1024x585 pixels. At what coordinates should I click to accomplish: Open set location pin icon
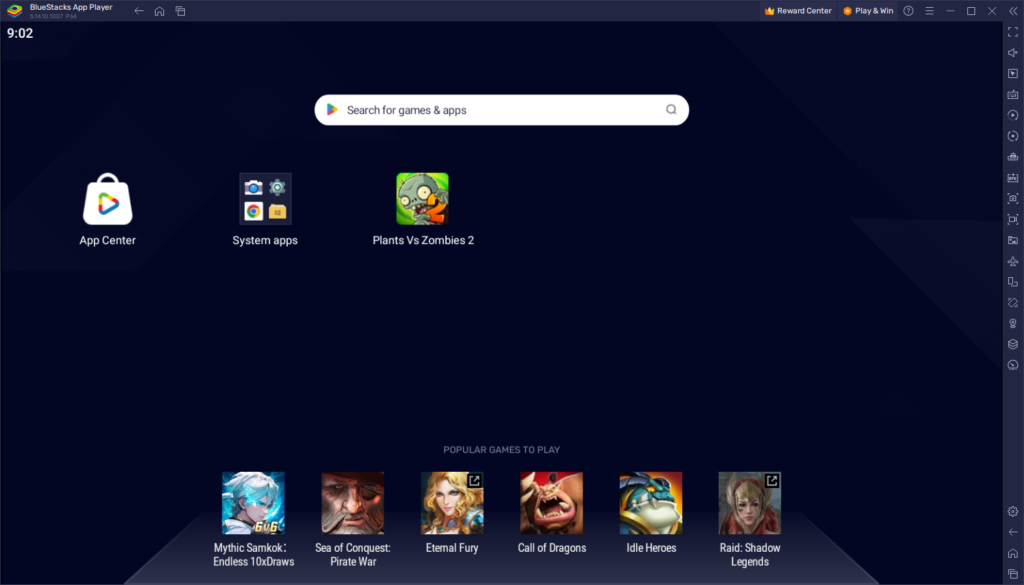pyautogui.click(x=1013, y=324)
